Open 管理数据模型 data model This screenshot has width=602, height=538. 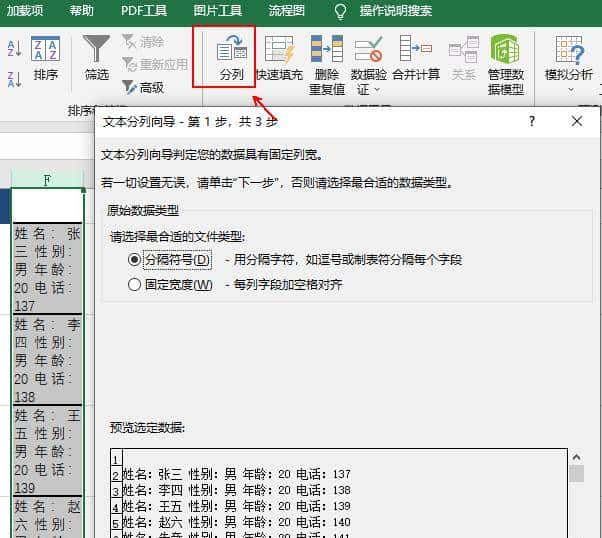506,65
